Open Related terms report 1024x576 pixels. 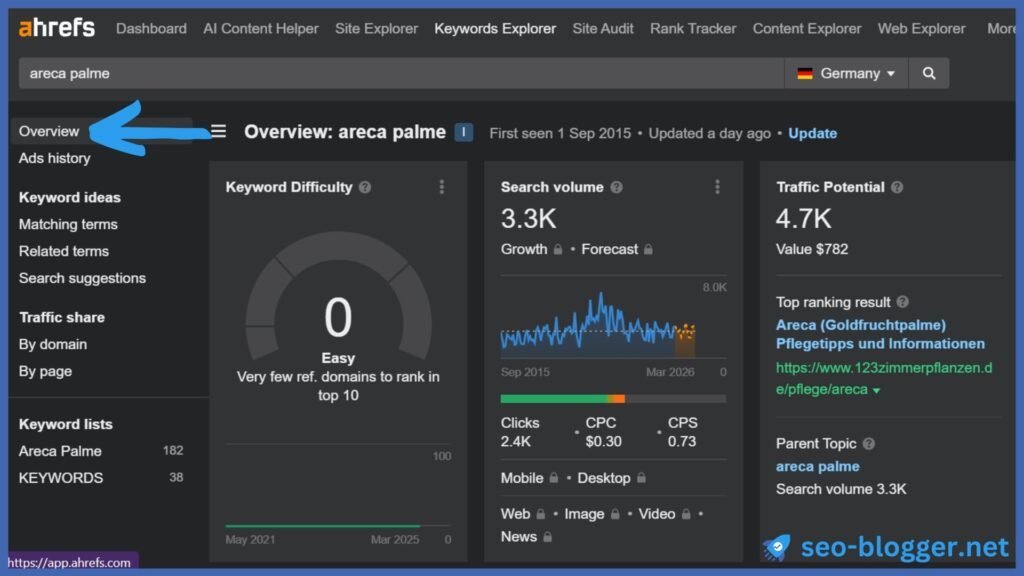coord(63,251)
